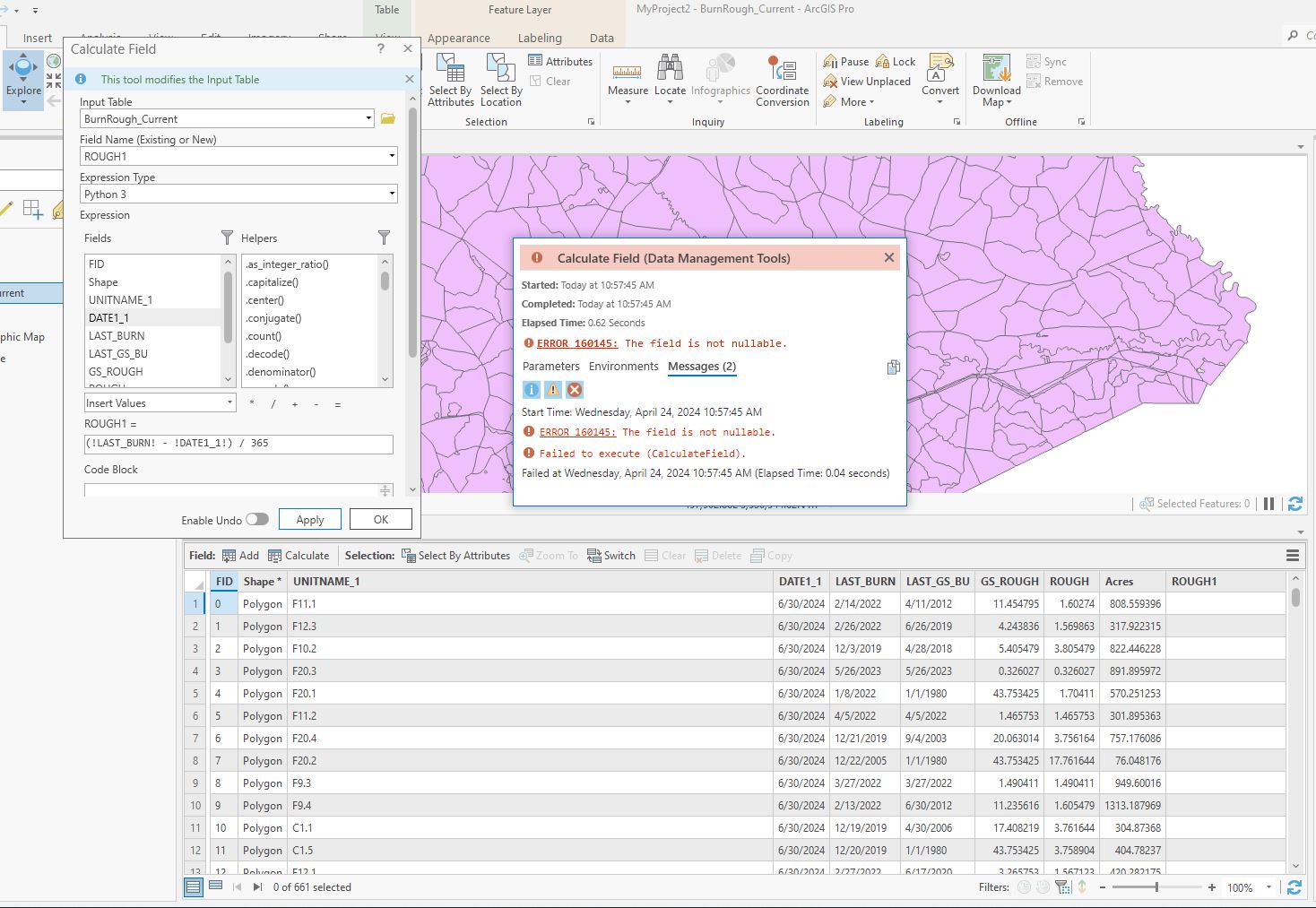This screenshot has height=908, width=1316.
Task: Open the Input Table dropdown
Action: (368, 118)
